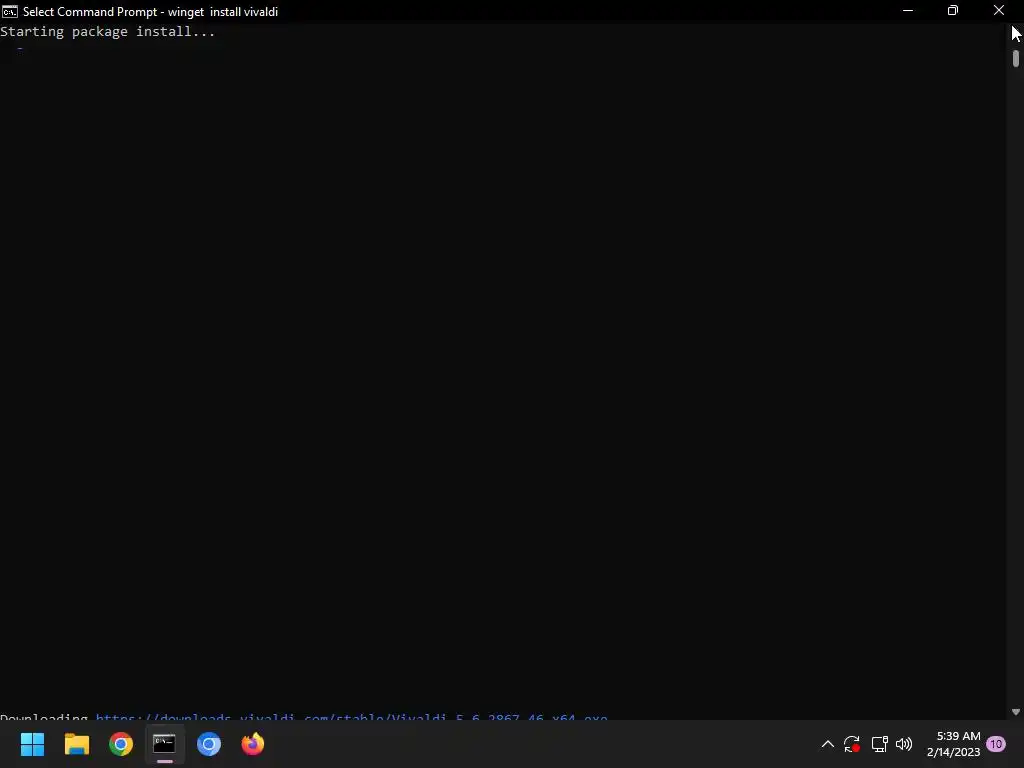Click the scrollbar down arrow
This screenshot has height=768, width=1024.
1016,712
